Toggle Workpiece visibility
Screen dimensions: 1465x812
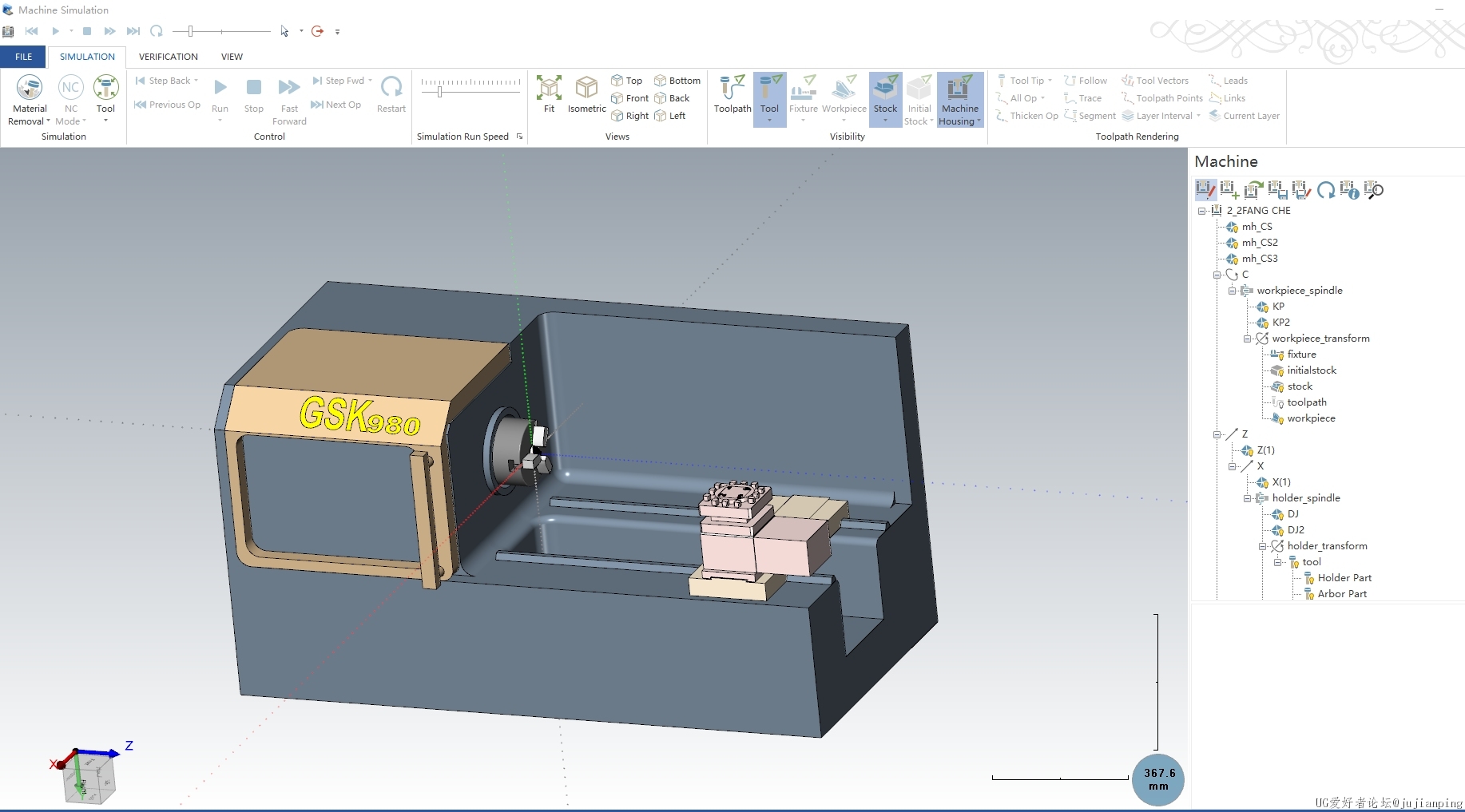click(x=844, y=94)
